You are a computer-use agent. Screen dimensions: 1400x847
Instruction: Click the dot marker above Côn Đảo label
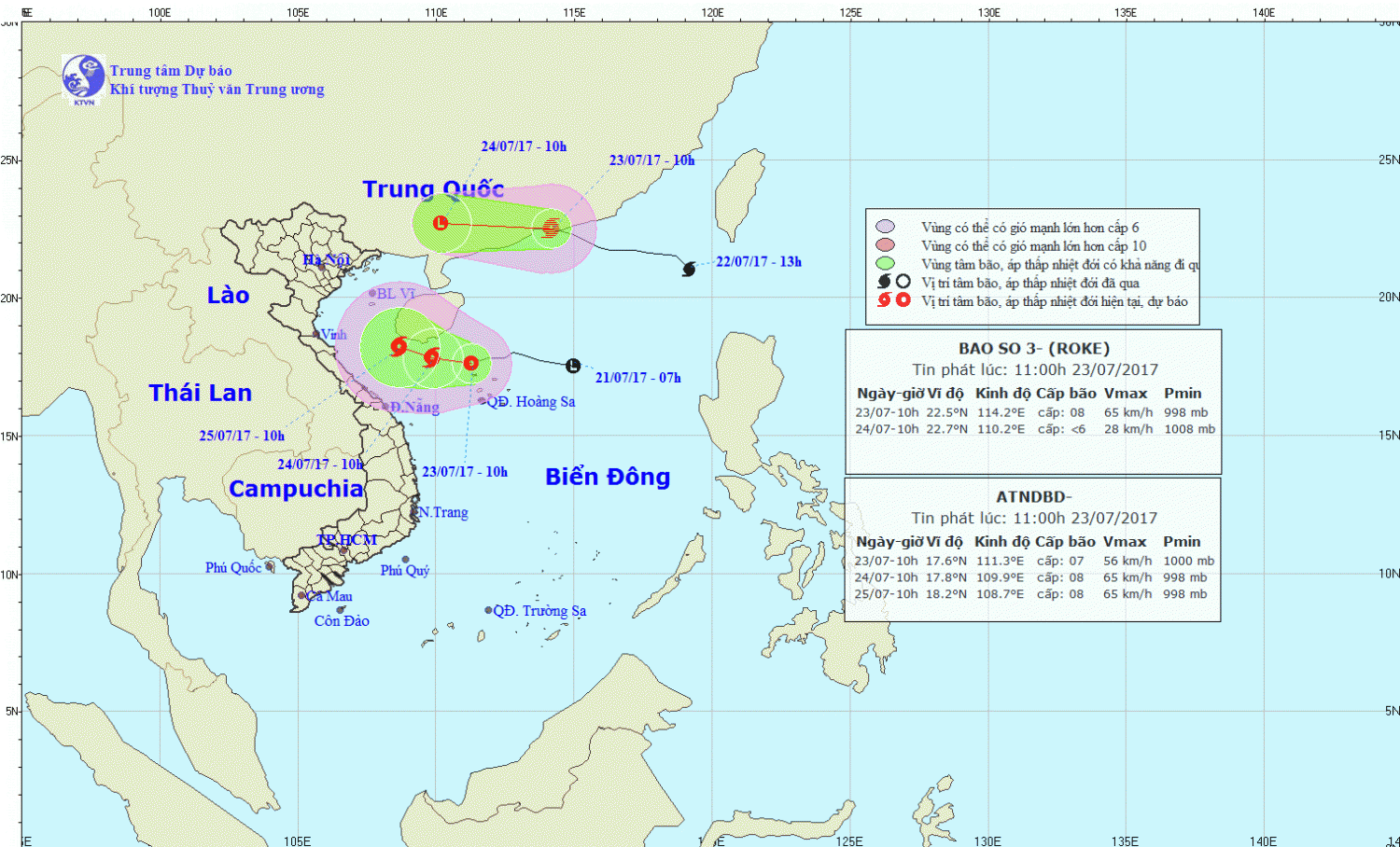tap(341, 609)
